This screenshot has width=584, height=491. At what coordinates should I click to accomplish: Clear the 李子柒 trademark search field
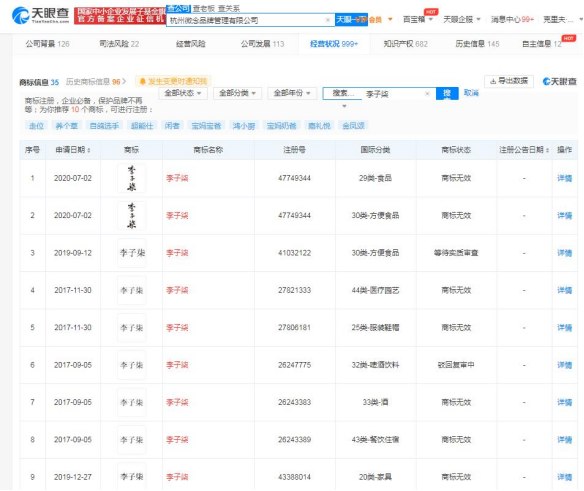[428, 94]
